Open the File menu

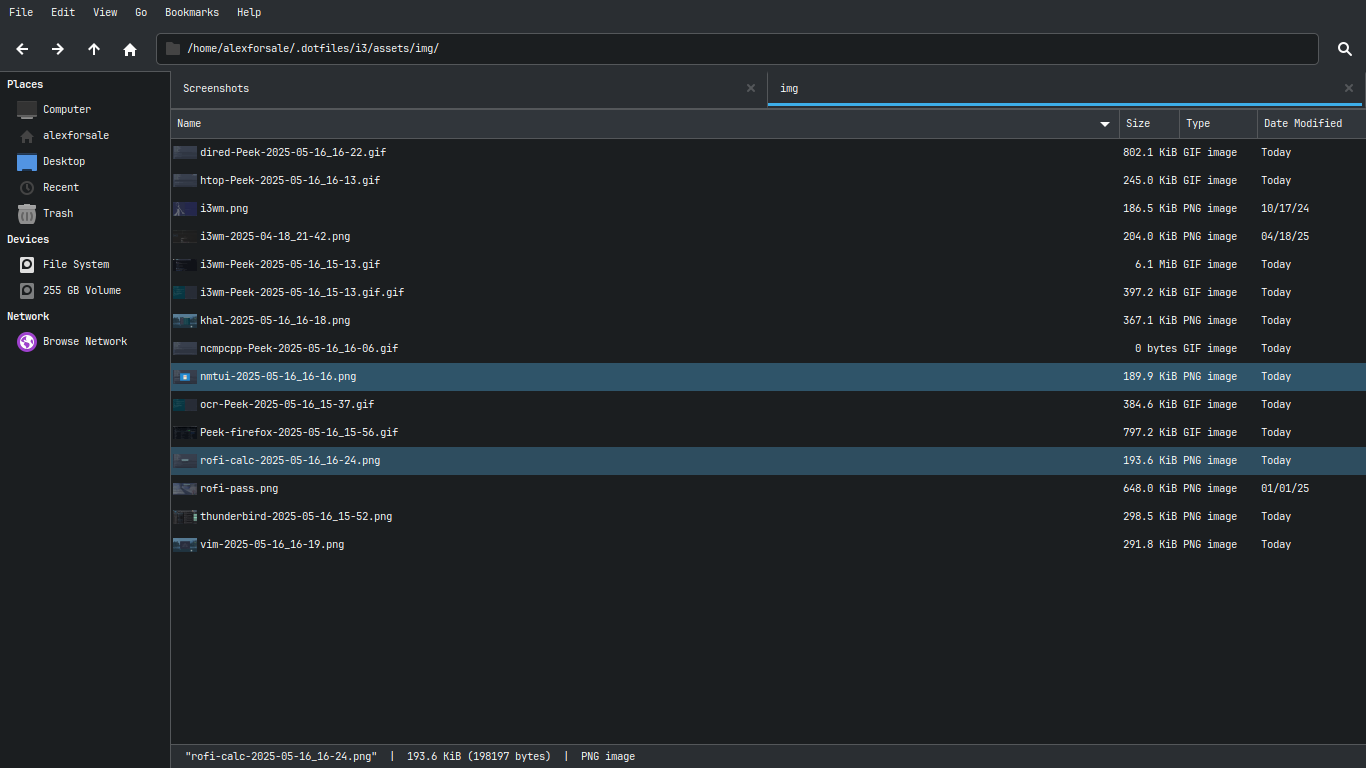[x=21, y=12]
